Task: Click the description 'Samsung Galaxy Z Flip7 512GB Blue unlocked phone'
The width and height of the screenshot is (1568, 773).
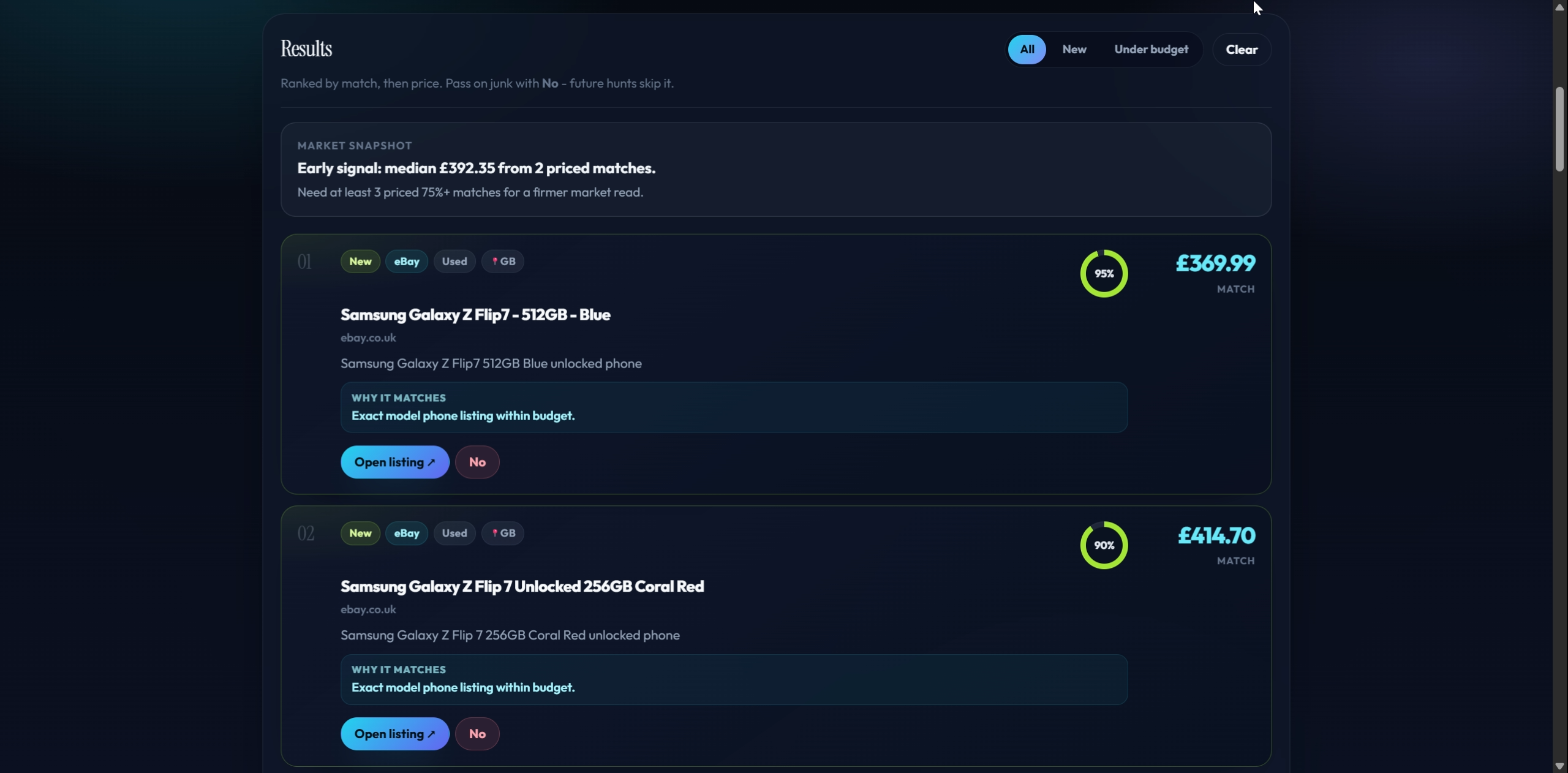Action: (491, 364)
